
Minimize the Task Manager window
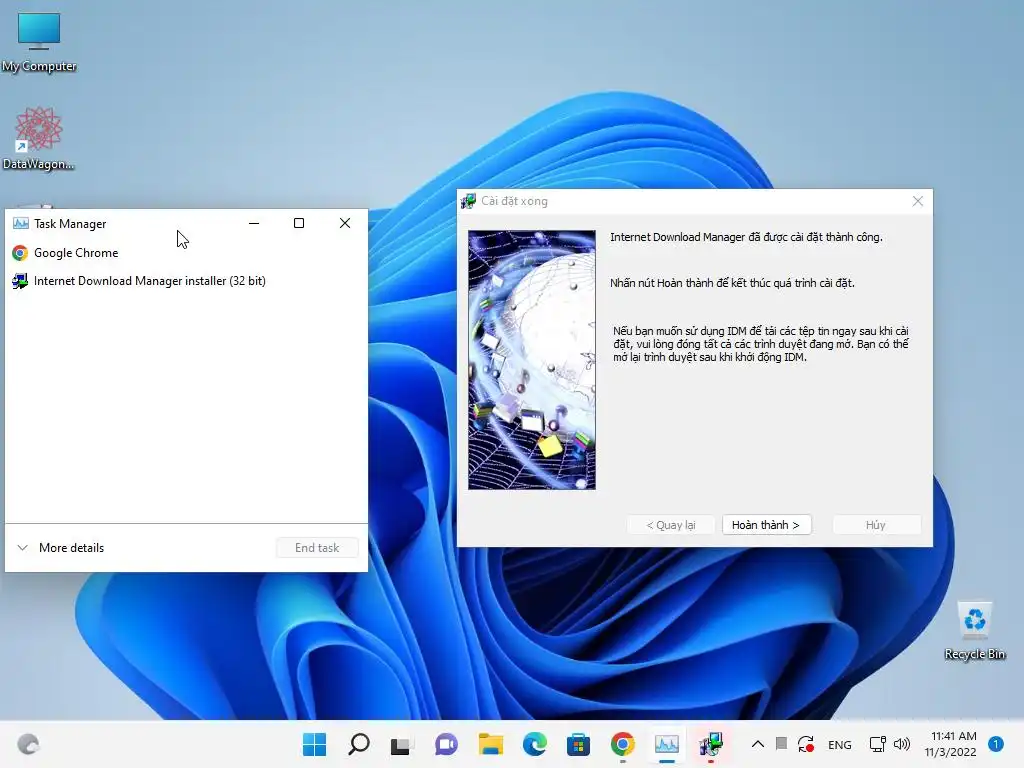[254, 223]
